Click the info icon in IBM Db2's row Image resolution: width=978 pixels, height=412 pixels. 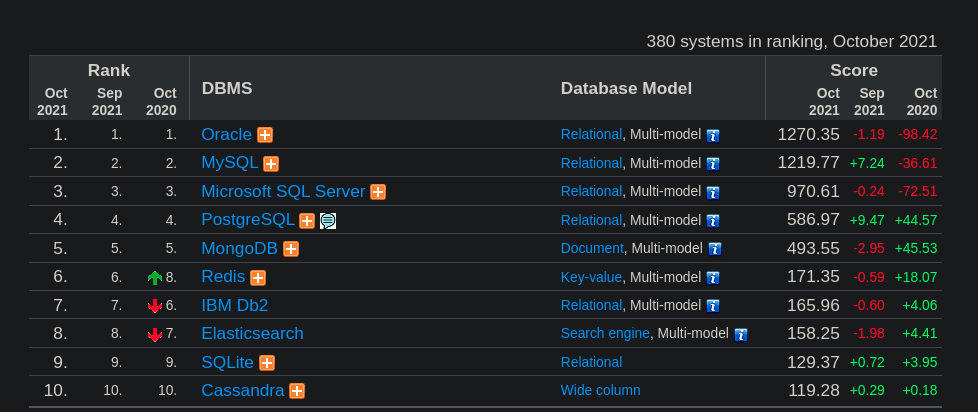(713, 306)
